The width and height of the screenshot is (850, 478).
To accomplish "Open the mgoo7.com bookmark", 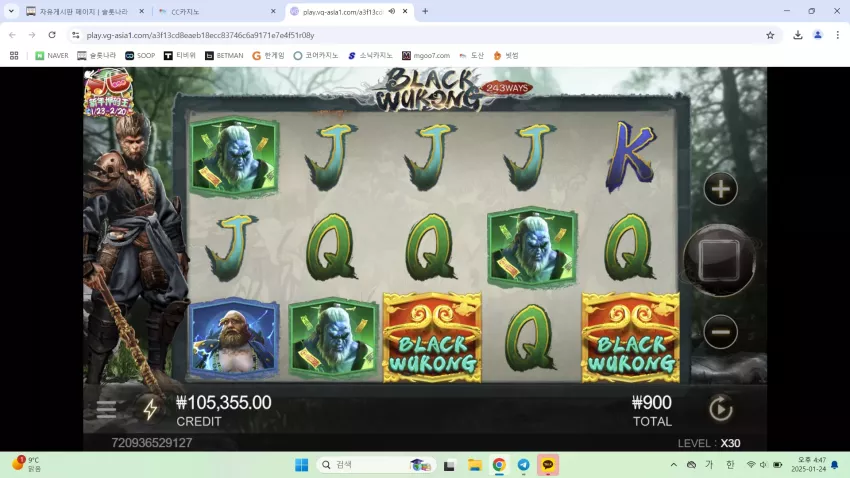I will click(x=426, y=55).
